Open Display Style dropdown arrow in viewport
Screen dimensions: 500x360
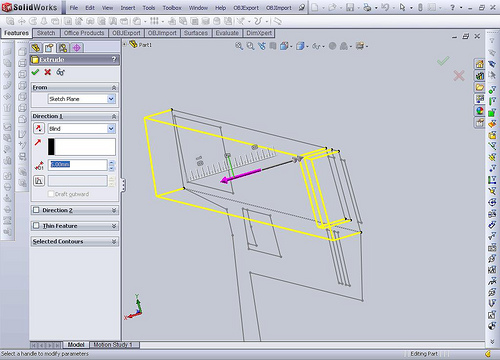coord(307,46)
